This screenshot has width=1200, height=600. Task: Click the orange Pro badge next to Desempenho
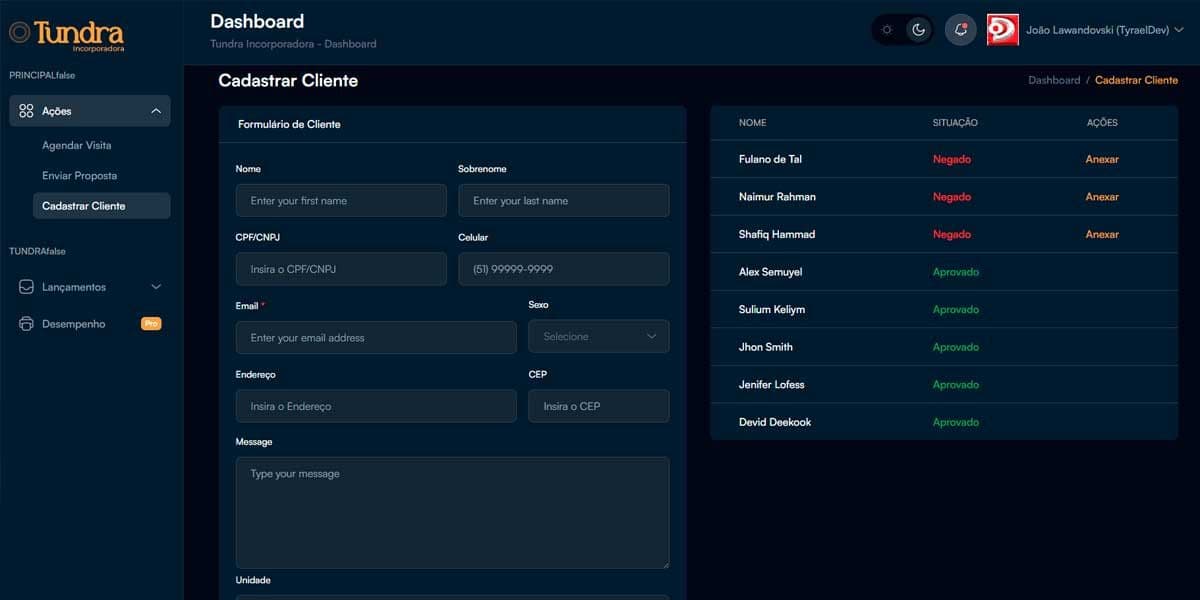[x=151, y=323]
